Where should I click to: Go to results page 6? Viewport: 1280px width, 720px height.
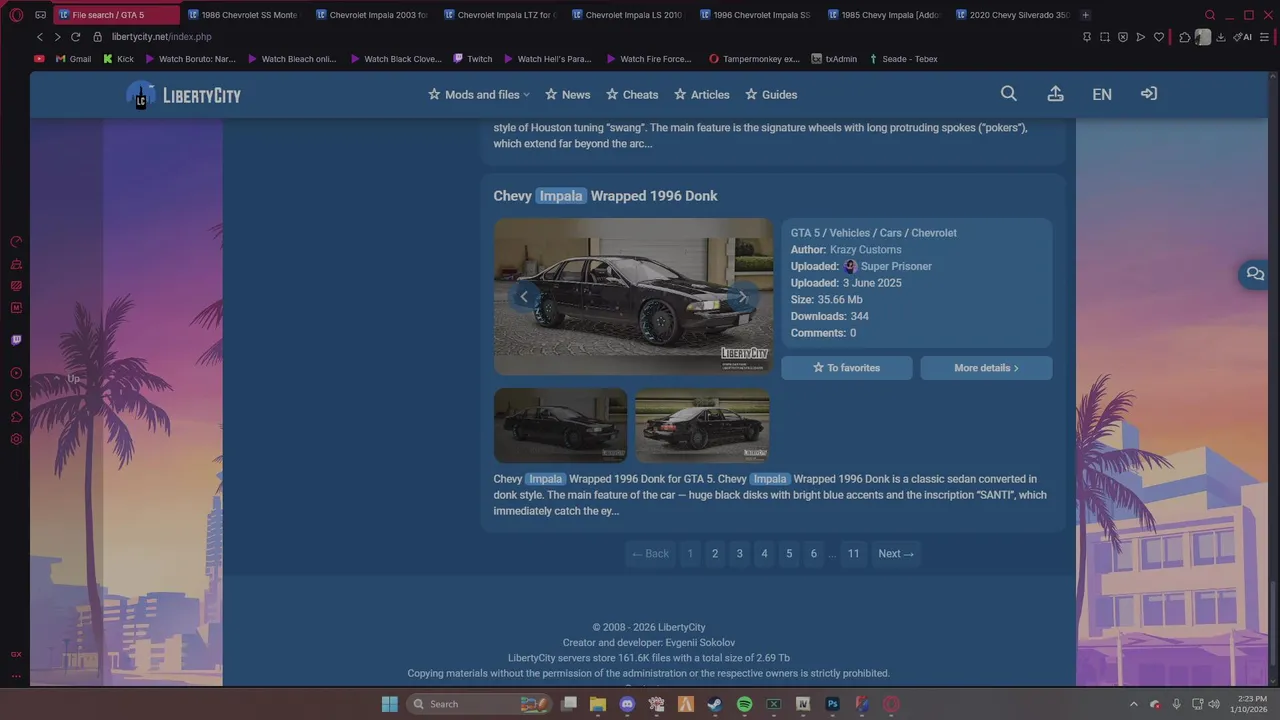[814, 554]
